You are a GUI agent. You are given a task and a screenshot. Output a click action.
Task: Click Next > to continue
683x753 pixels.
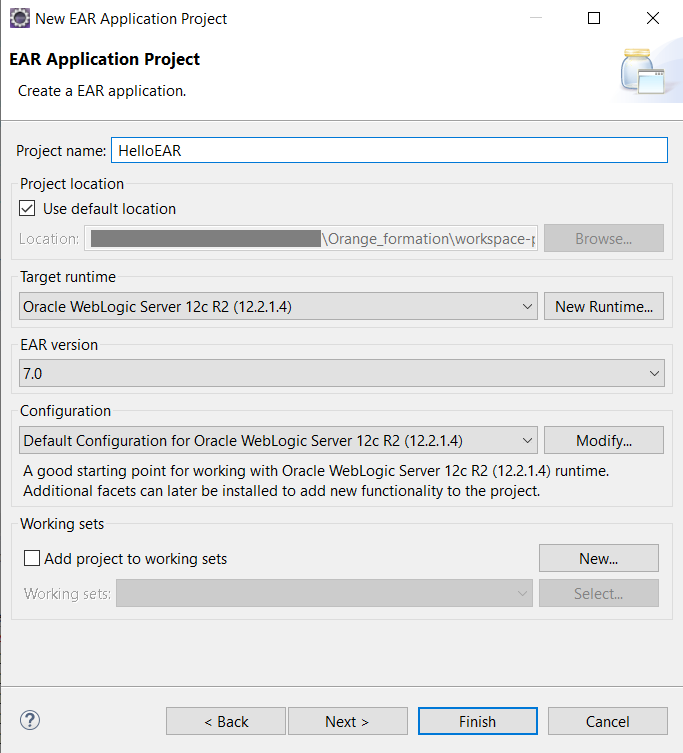click(347, 721)
